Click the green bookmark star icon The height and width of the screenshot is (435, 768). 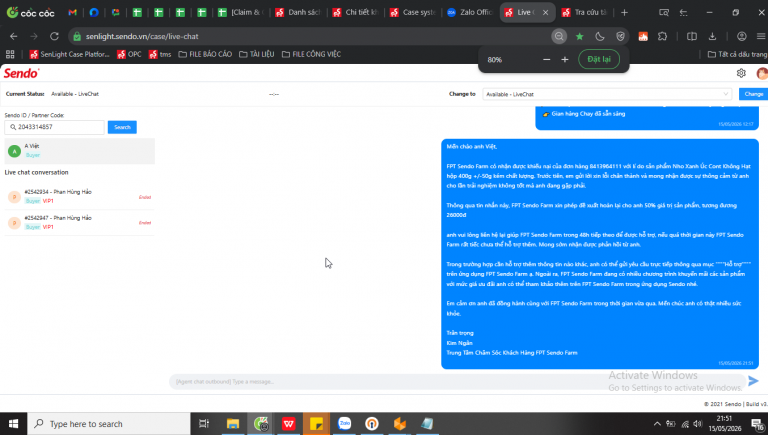coord(579,36)
